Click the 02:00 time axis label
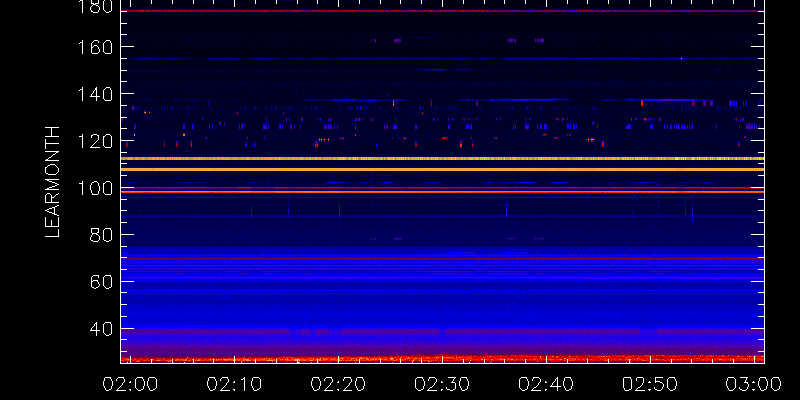800x400 pixels. tap(130, 384)
